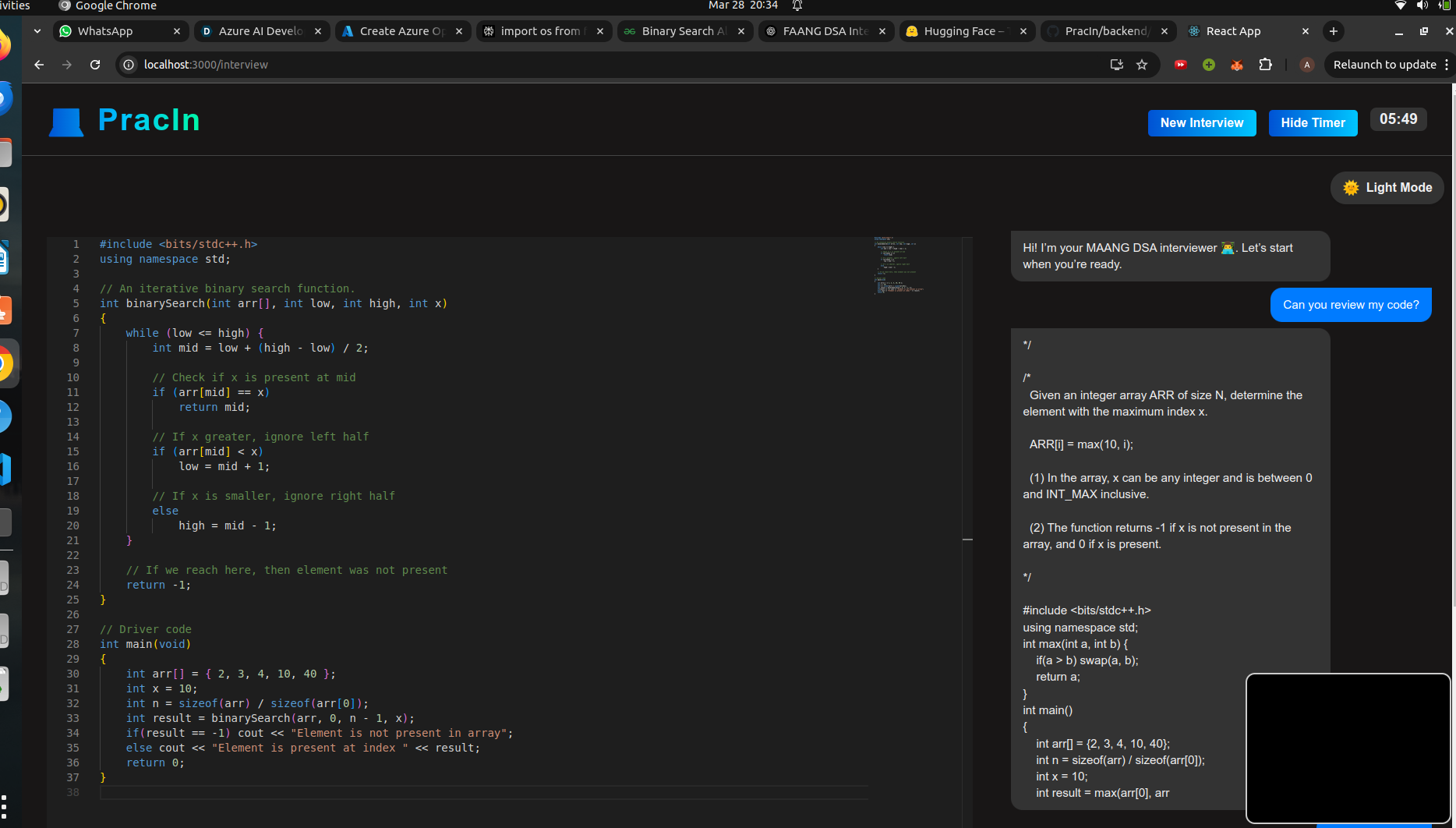
Task: Click the install app icon in address bar
Action: (x=1116, y=65)
